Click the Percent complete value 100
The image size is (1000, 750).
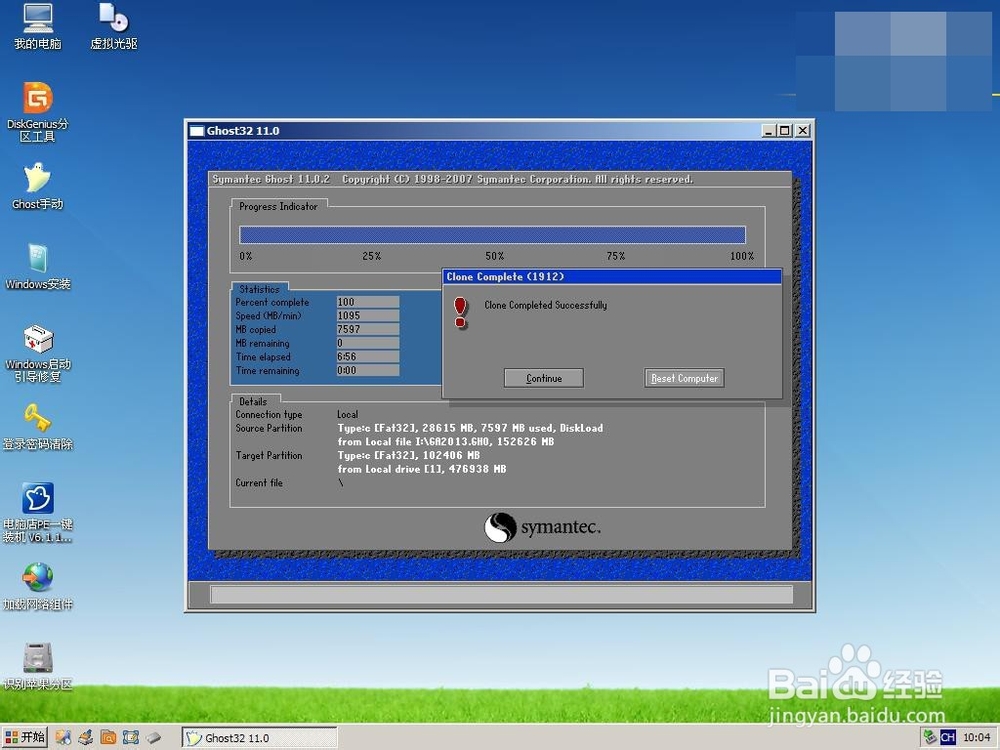point(368,302)
